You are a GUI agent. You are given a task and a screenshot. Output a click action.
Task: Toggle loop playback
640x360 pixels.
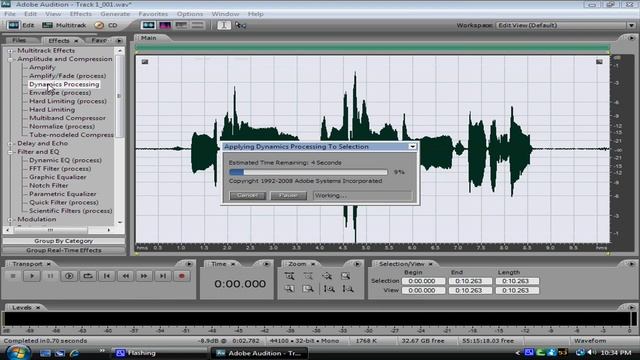88,276
